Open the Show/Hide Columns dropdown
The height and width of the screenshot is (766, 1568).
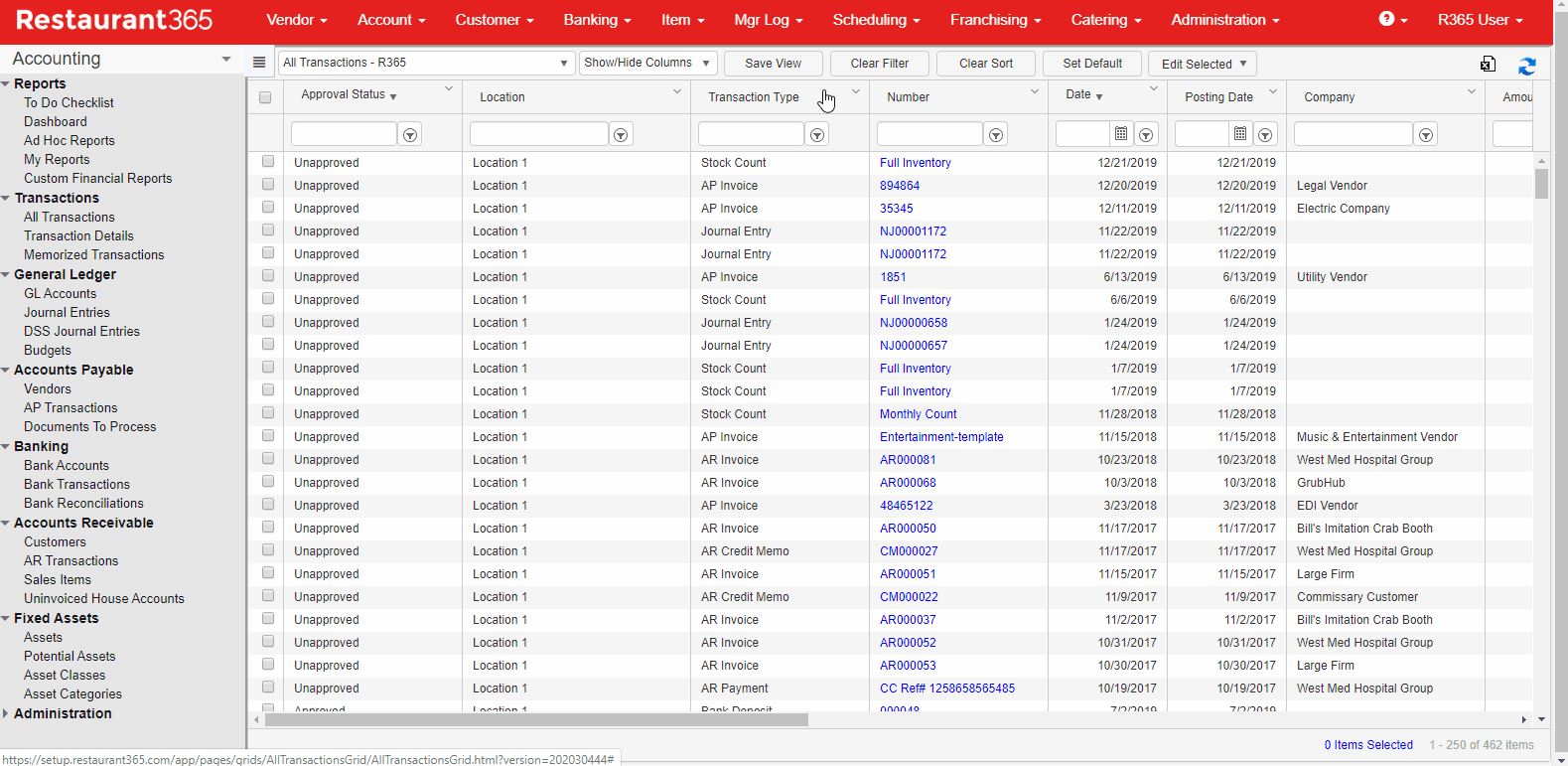coord(647,63)
